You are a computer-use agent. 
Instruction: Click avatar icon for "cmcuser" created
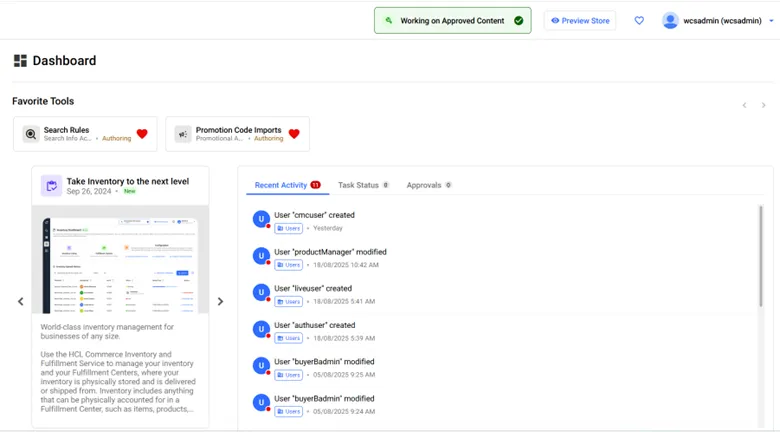tap(261, 220)
